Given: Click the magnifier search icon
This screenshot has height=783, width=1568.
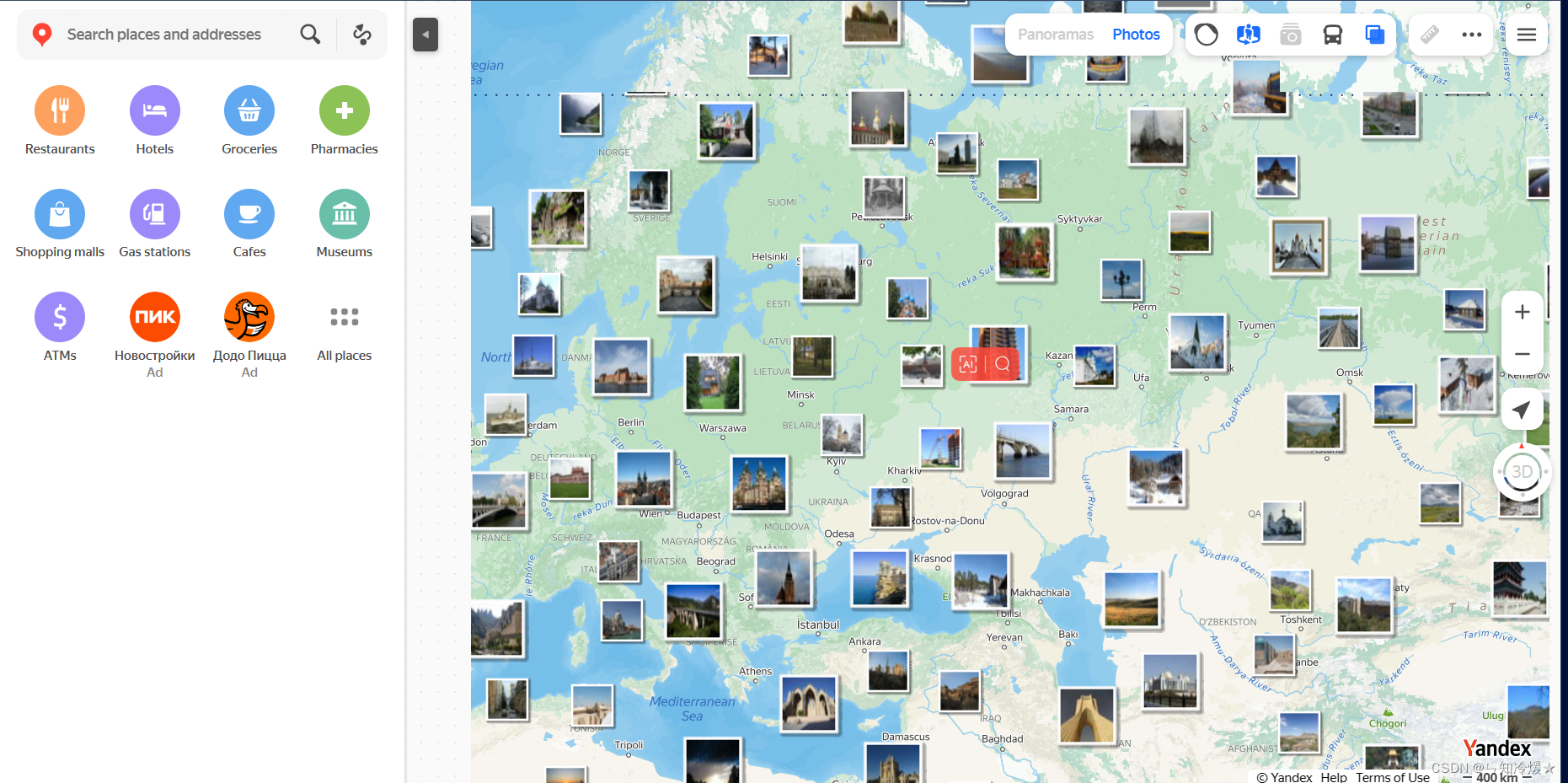Looking at the screenshot, I should [x=310, y=35].
